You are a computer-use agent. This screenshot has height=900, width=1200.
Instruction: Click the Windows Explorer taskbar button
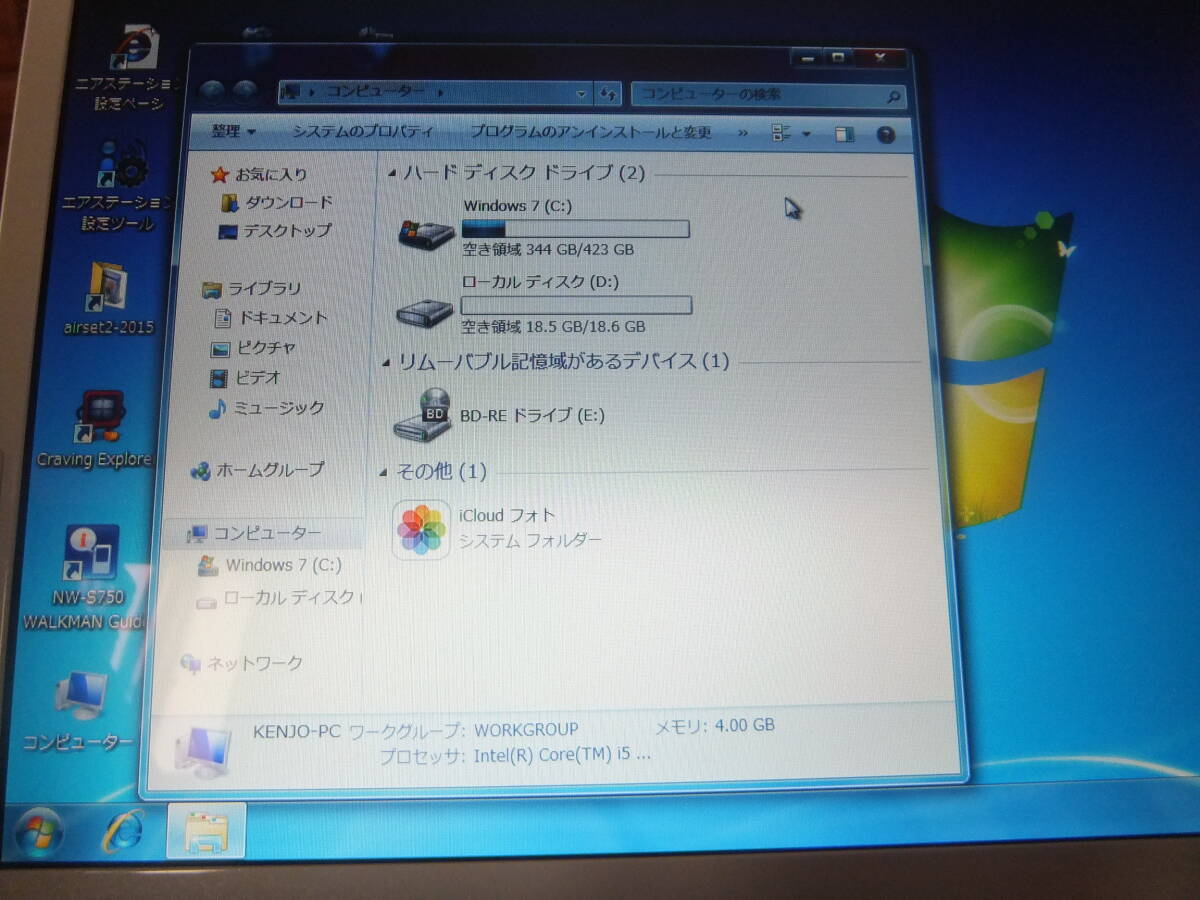click(204, 830)
